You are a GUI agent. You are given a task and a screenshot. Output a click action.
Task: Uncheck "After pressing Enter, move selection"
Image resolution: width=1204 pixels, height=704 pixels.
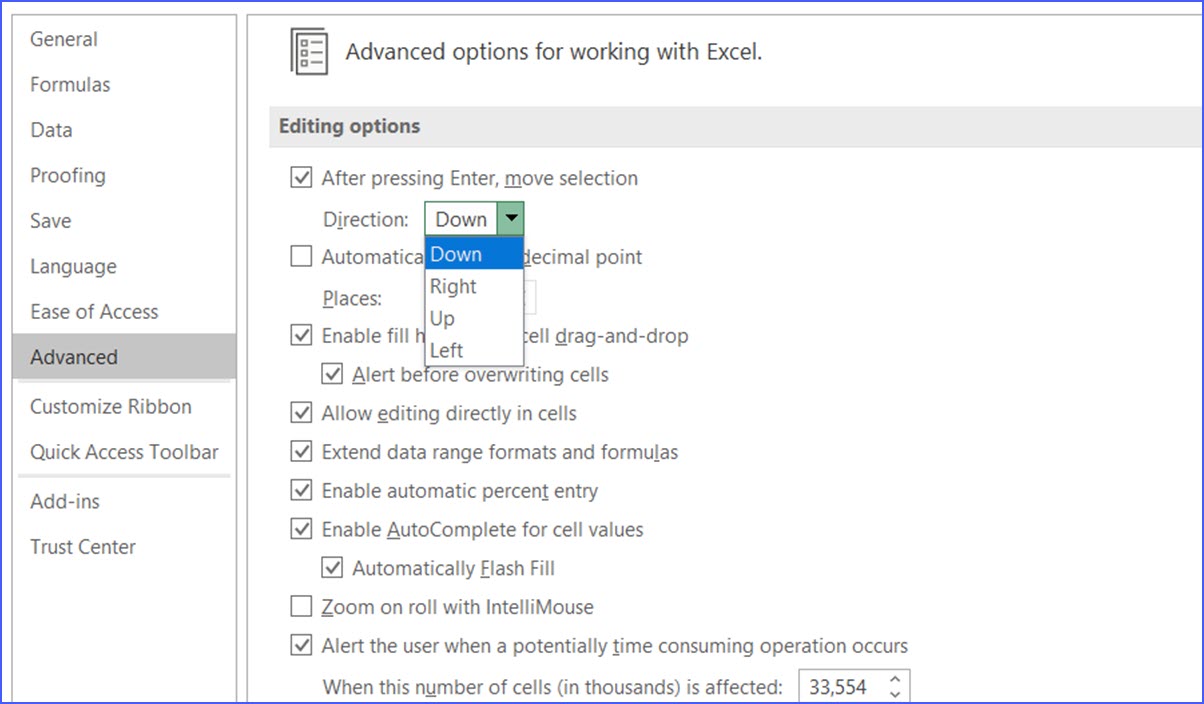tap(301, 177)
